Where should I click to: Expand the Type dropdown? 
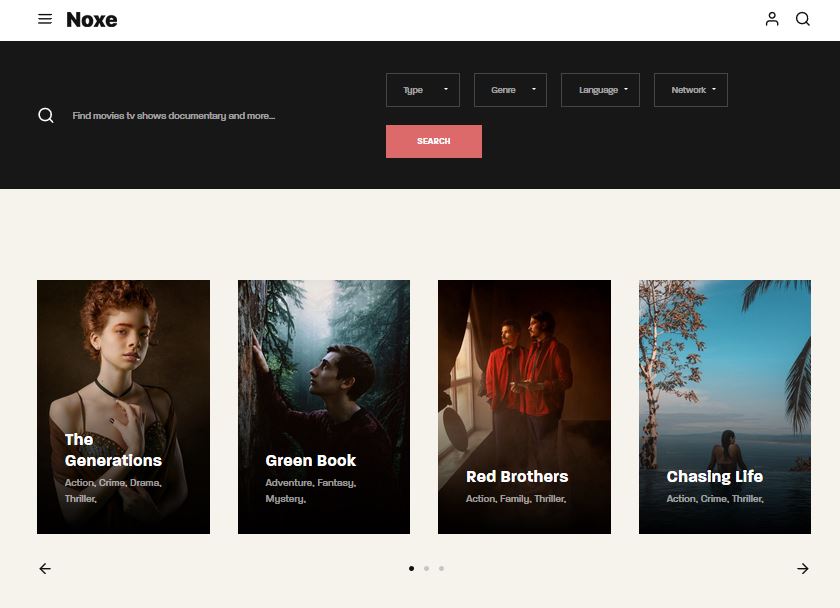[x=423, y=90]
